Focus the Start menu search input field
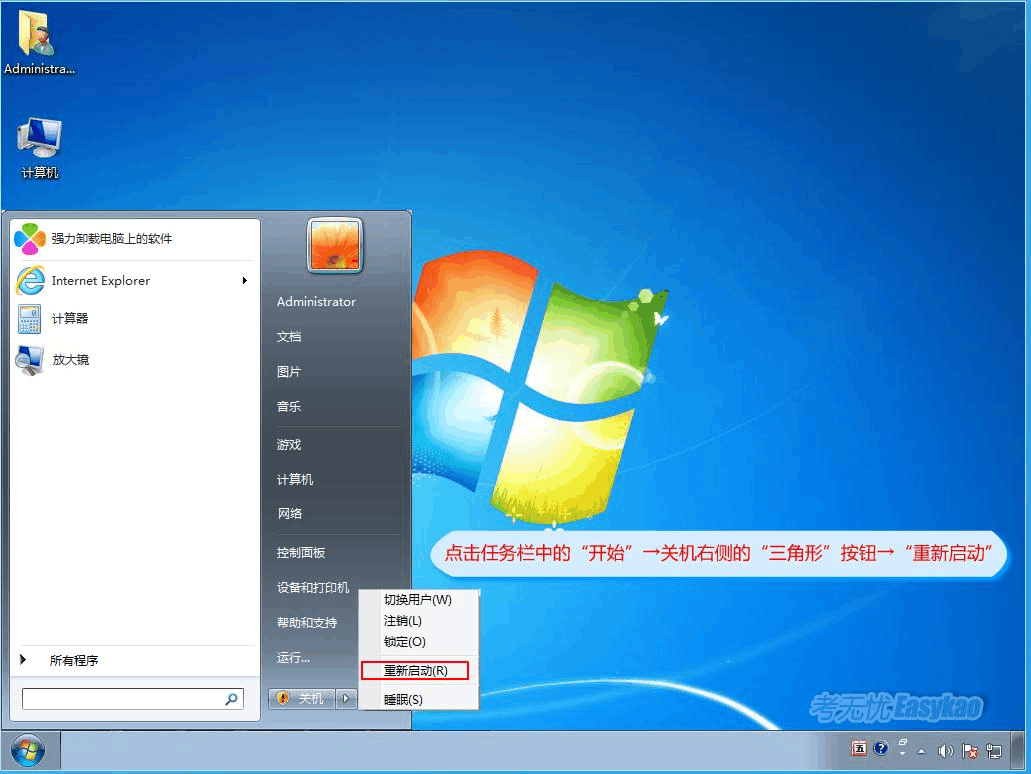Screen dimensions: 1031x774 (133, 699)
